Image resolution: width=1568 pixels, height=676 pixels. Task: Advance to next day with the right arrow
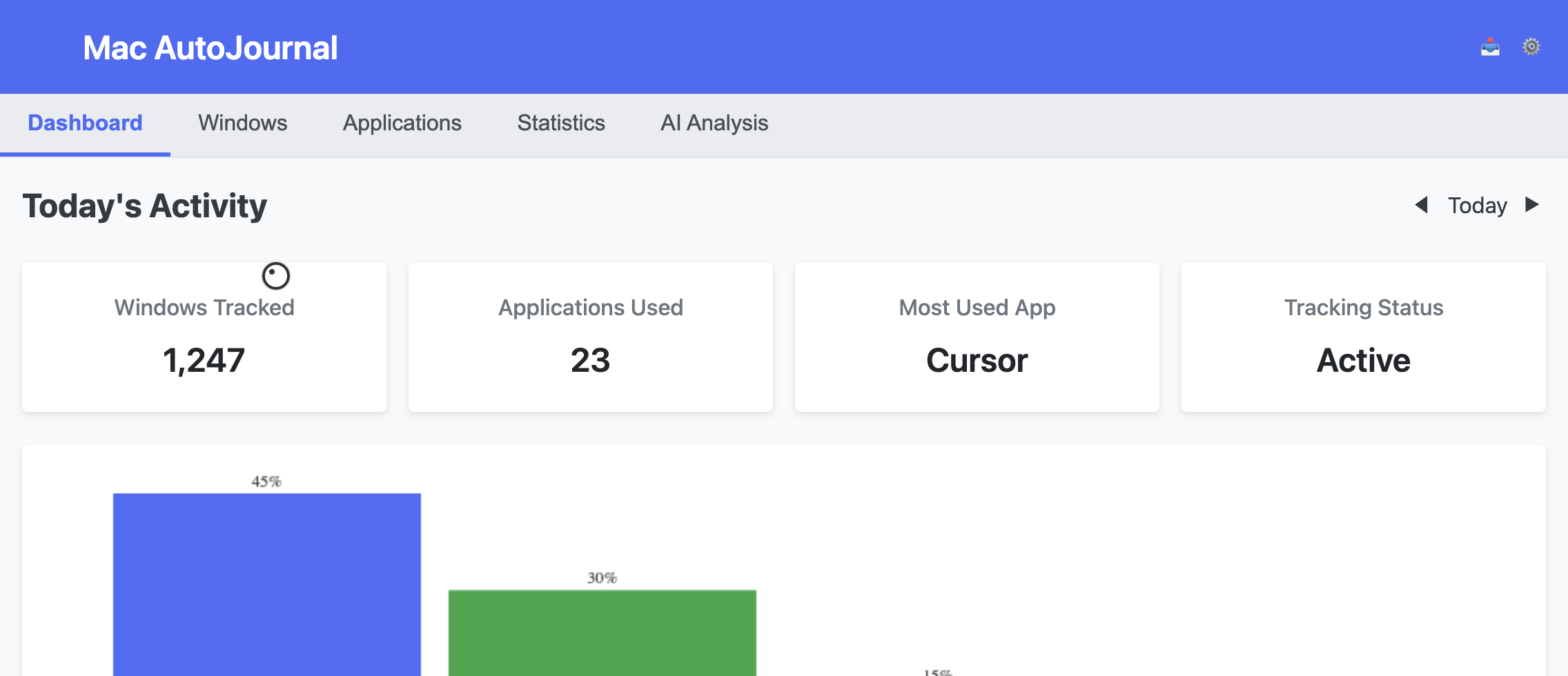pos(1533,205)
